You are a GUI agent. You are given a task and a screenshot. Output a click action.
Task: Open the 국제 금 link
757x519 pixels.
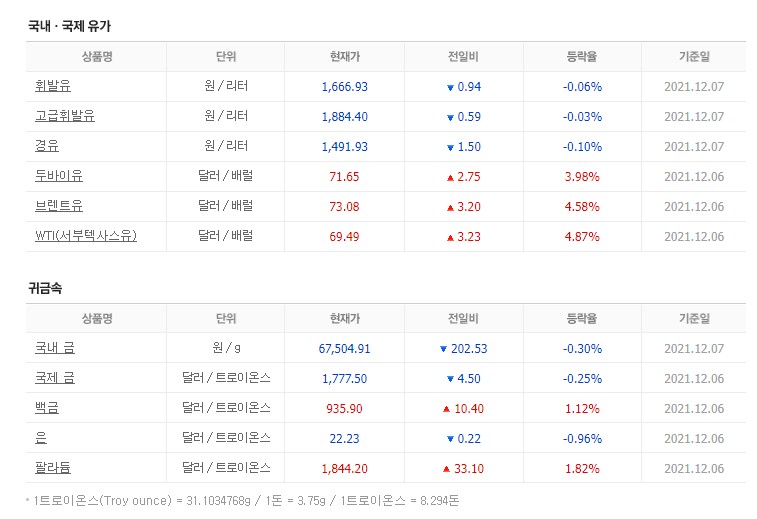(x=55, y=378)
